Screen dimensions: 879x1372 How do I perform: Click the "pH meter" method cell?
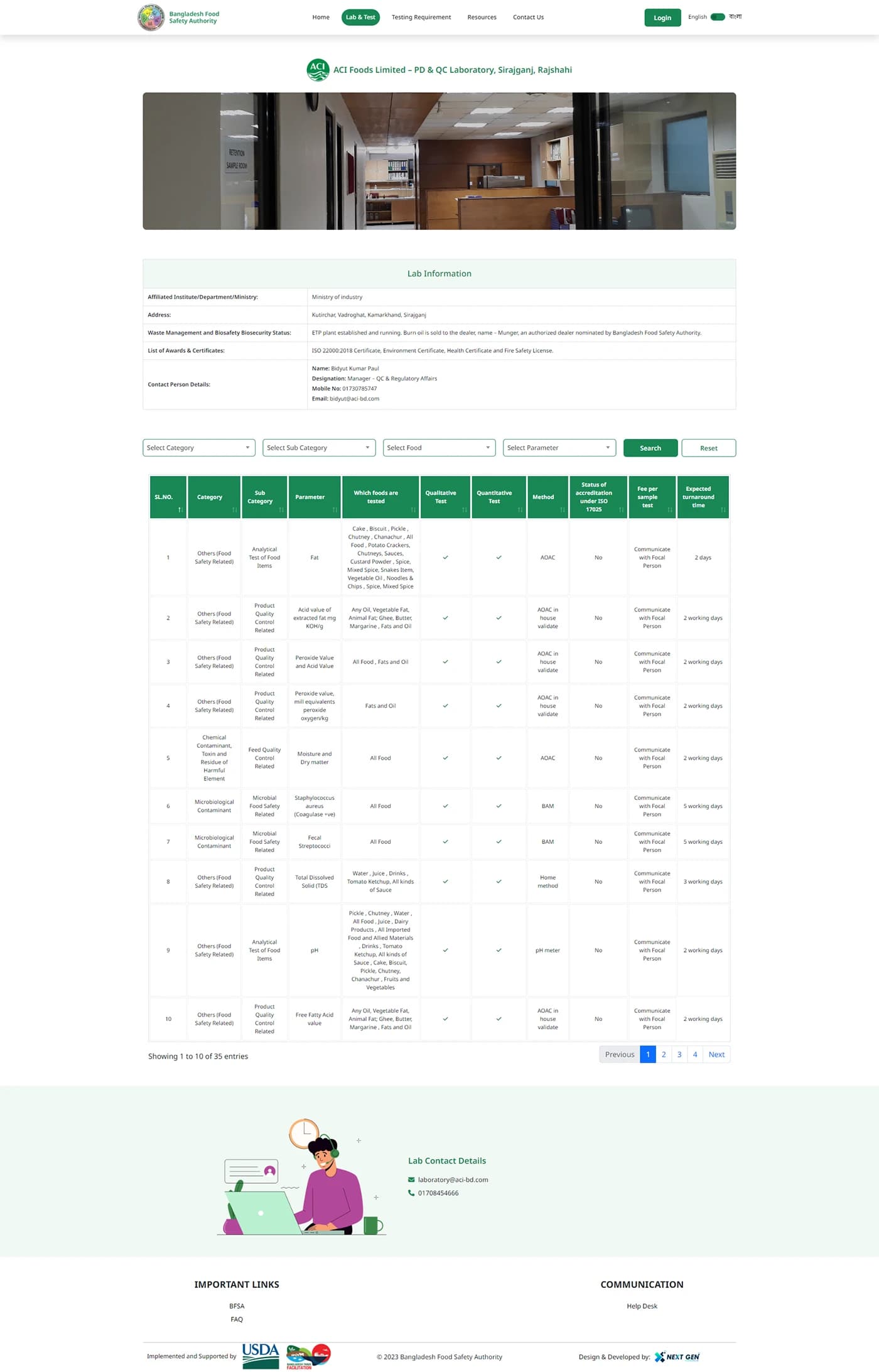click(x=547, y=950)
